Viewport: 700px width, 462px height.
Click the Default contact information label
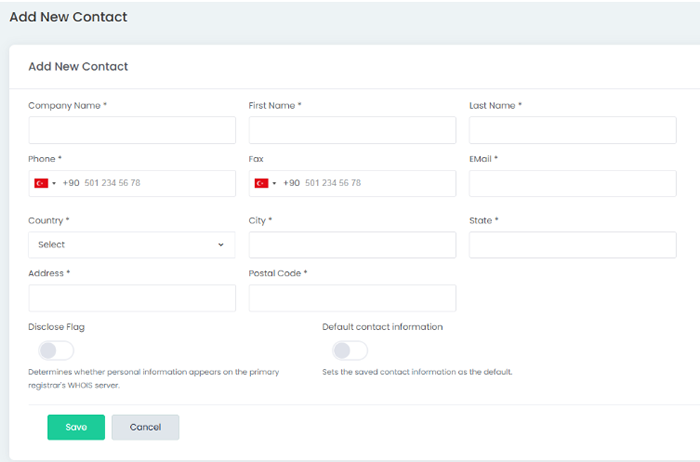tap(383, 327)
